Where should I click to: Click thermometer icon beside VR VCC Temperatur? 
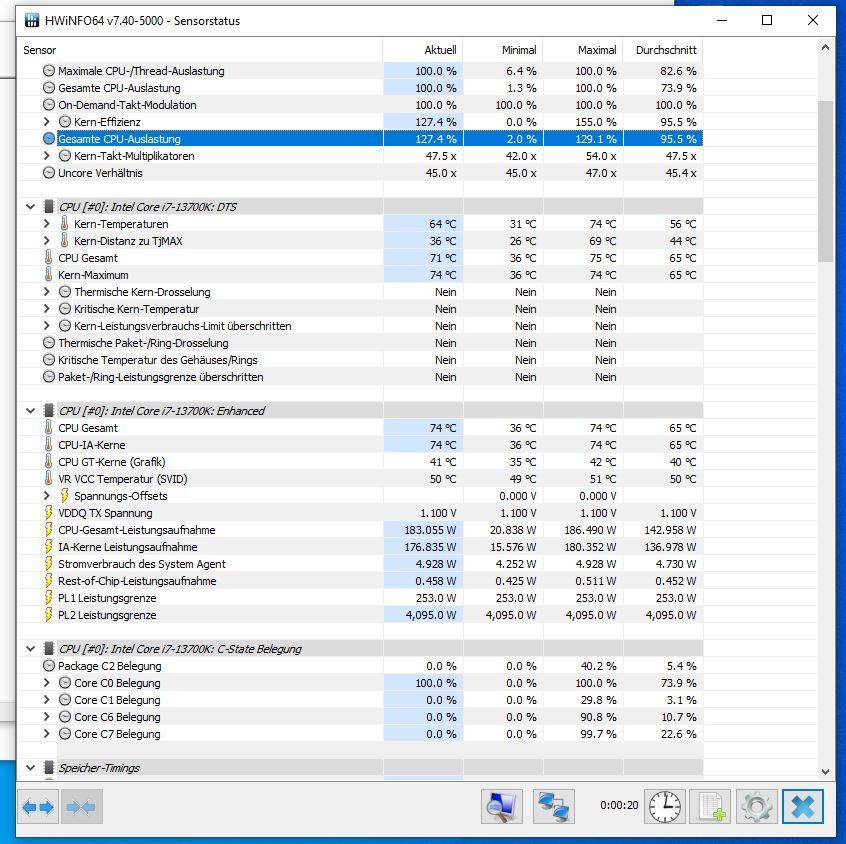click(49, 479)
